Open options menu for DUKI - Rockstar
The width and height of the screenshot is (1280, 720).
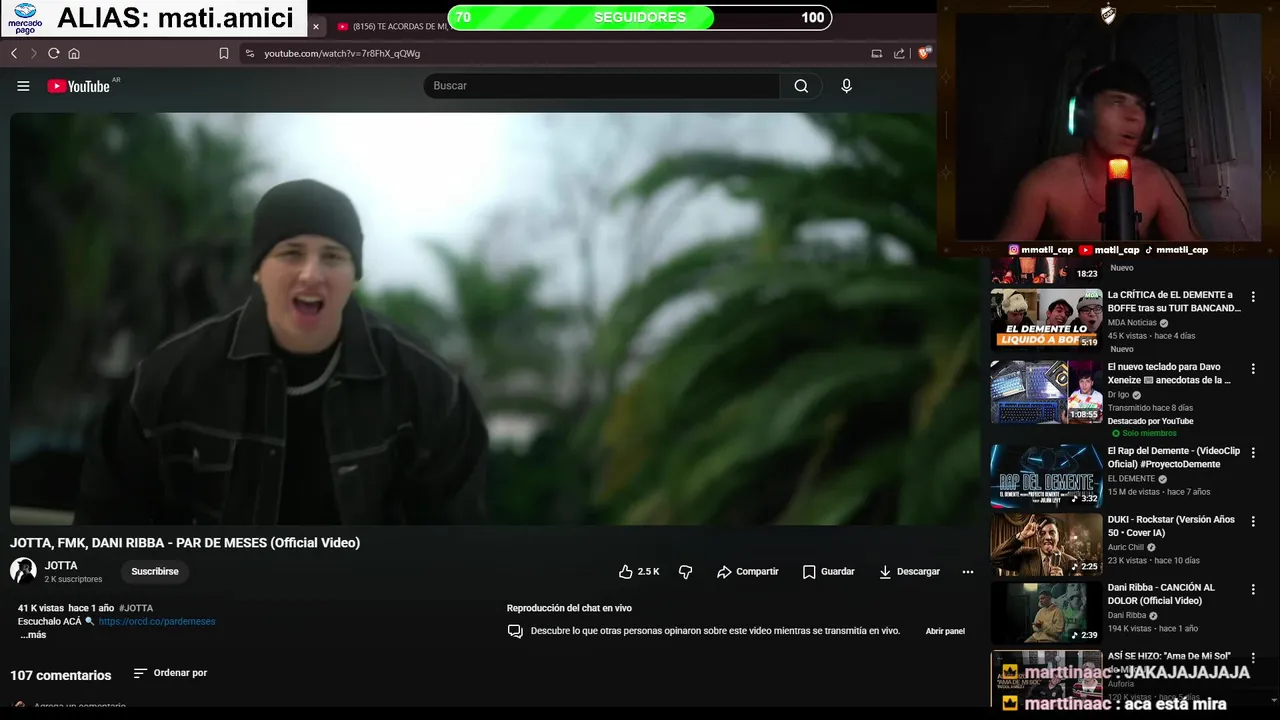(1253, 522)
